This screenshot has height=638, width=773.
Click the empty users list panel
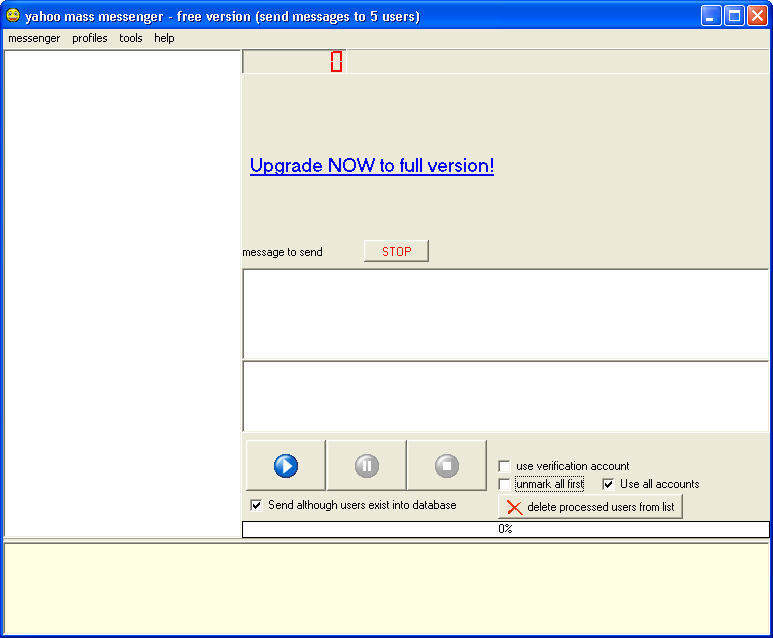[x=122, y=293]
